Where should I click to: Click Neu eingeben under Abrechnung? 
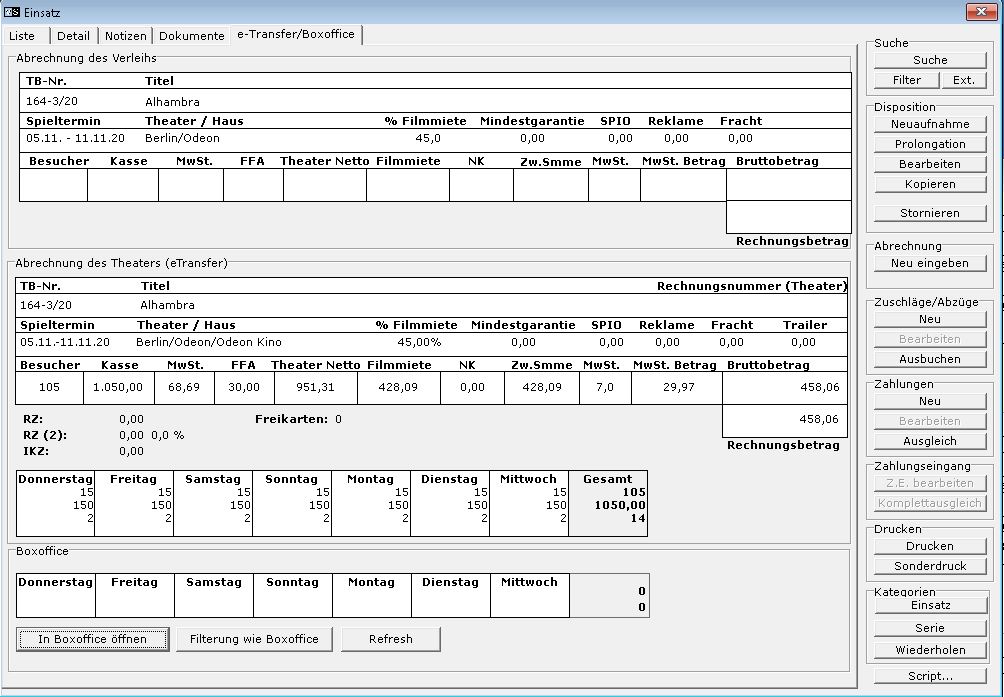pos(930,263)
